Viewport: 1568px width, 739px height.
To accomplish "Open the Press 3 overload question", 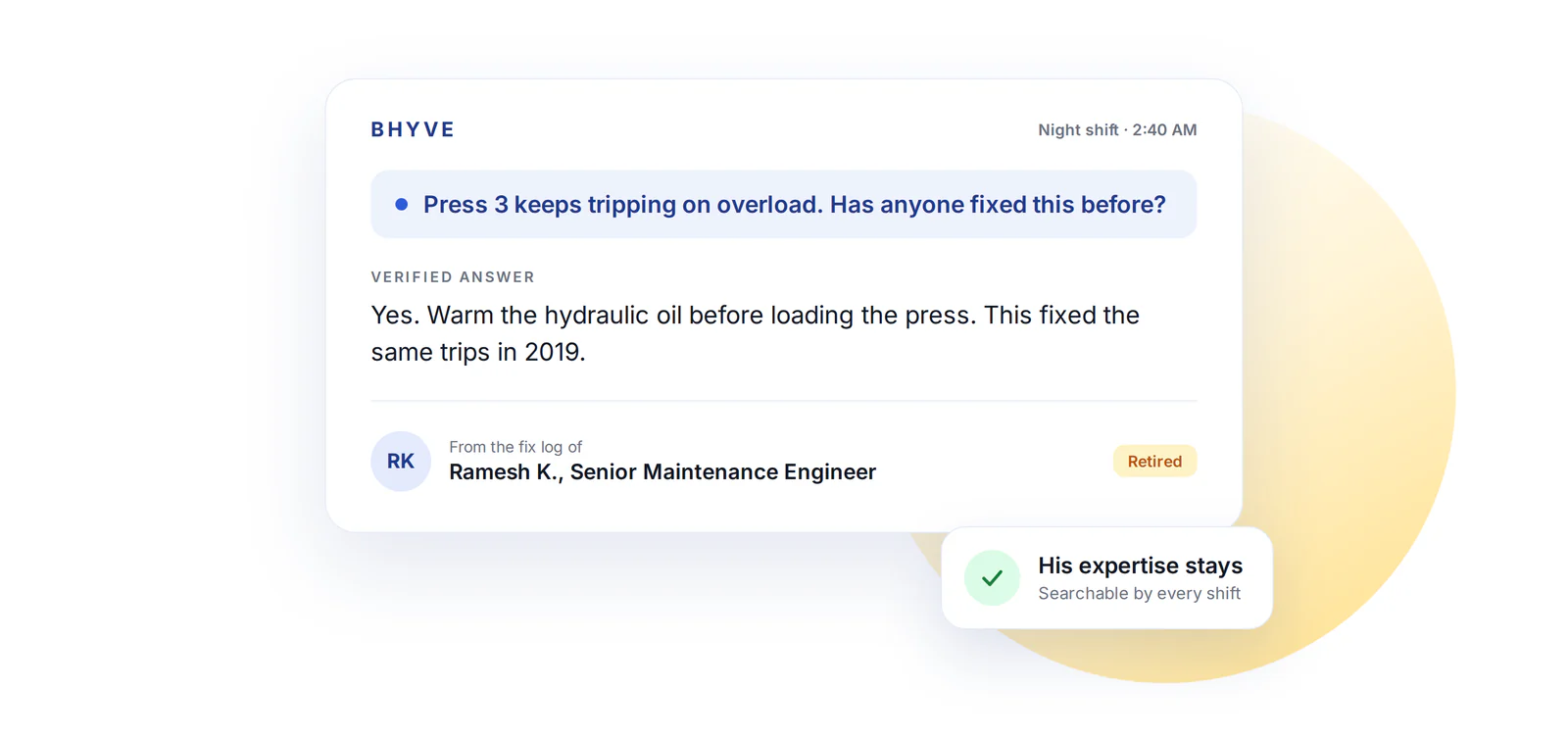I will pyautogui.click(x=783, y=204).
